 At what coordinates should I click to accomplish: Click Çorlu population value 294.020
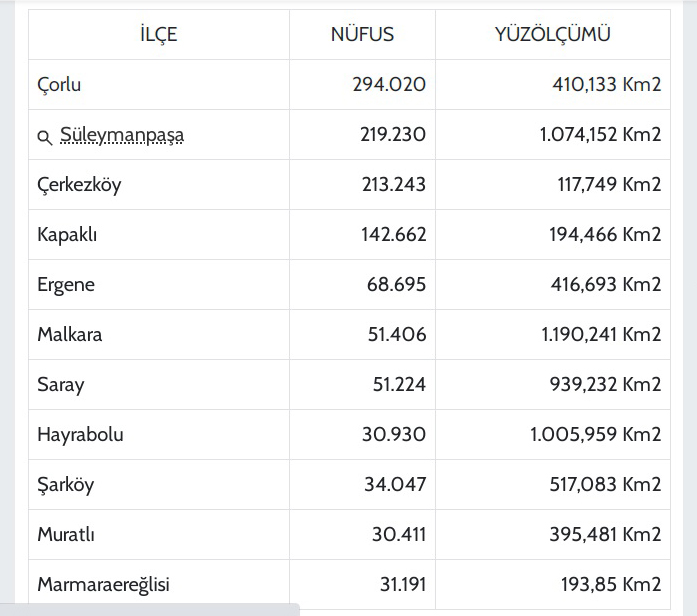[x=389, y=84]
